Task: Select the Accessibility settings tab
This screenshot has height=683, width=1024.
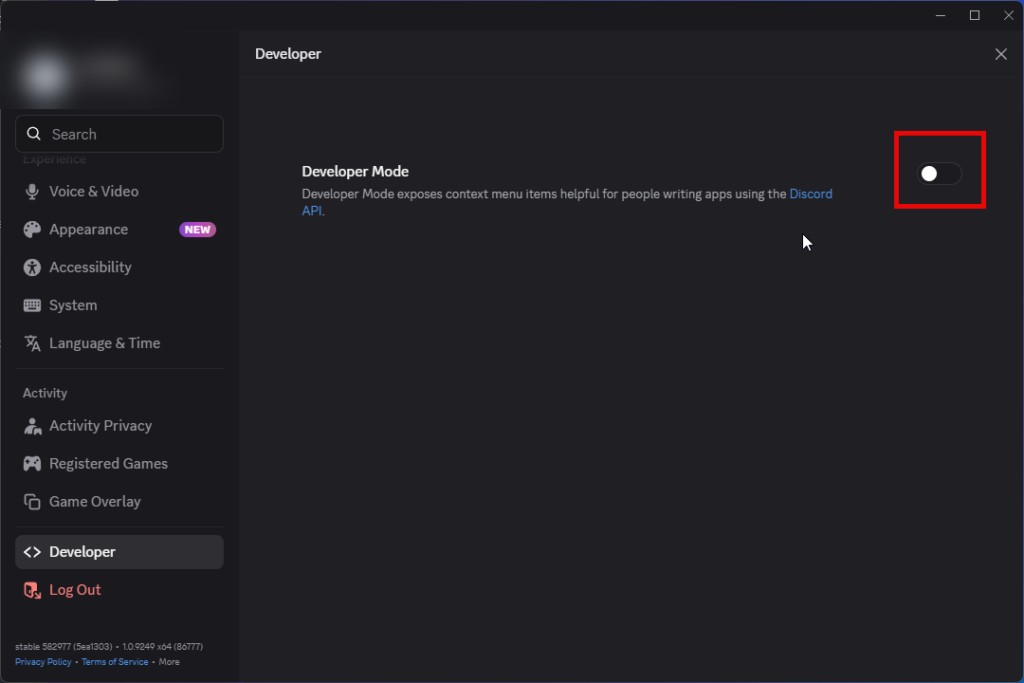Action: point(119,267)
